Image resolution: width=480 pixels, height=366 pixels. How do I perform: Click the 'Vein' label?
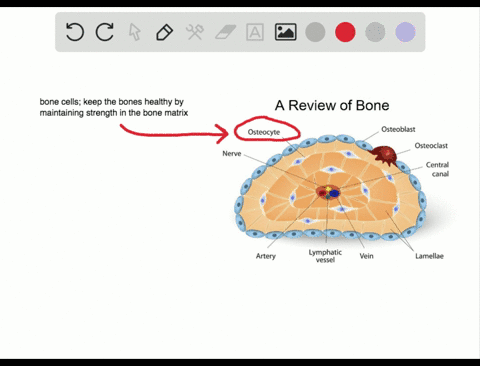click(366, 256)
